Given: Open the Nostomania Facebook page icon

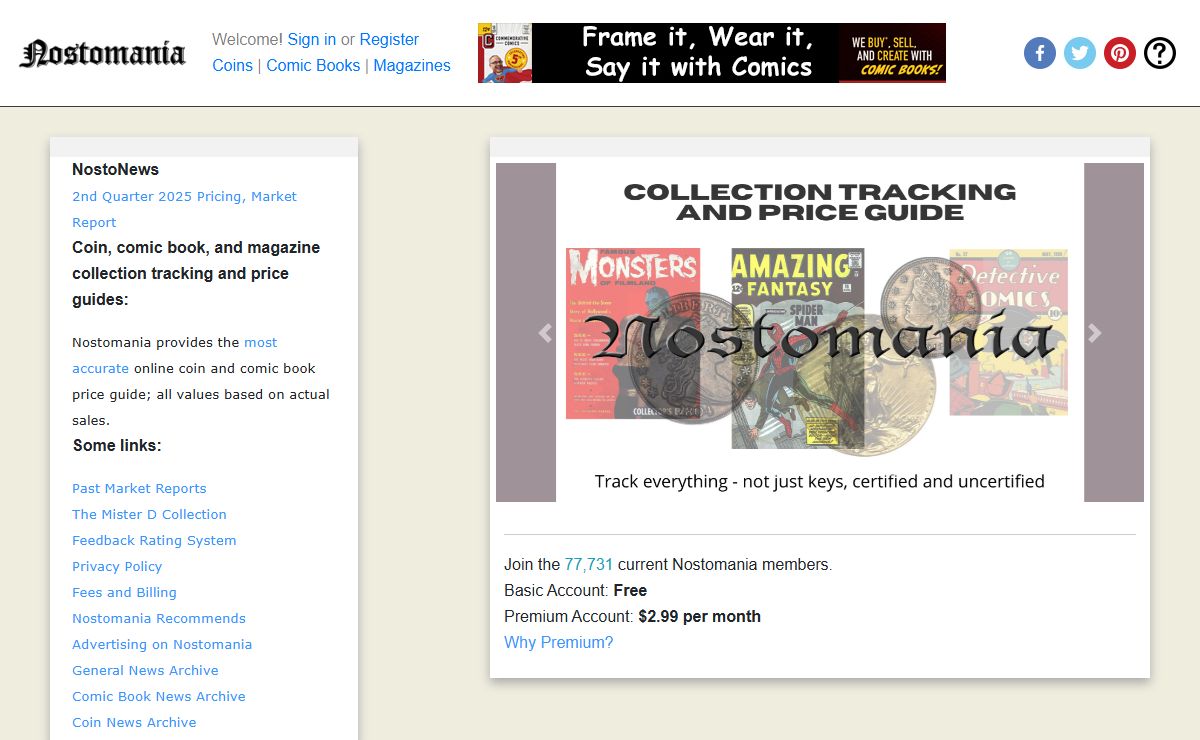Looking at the screenshot, I should point(1040,53).
